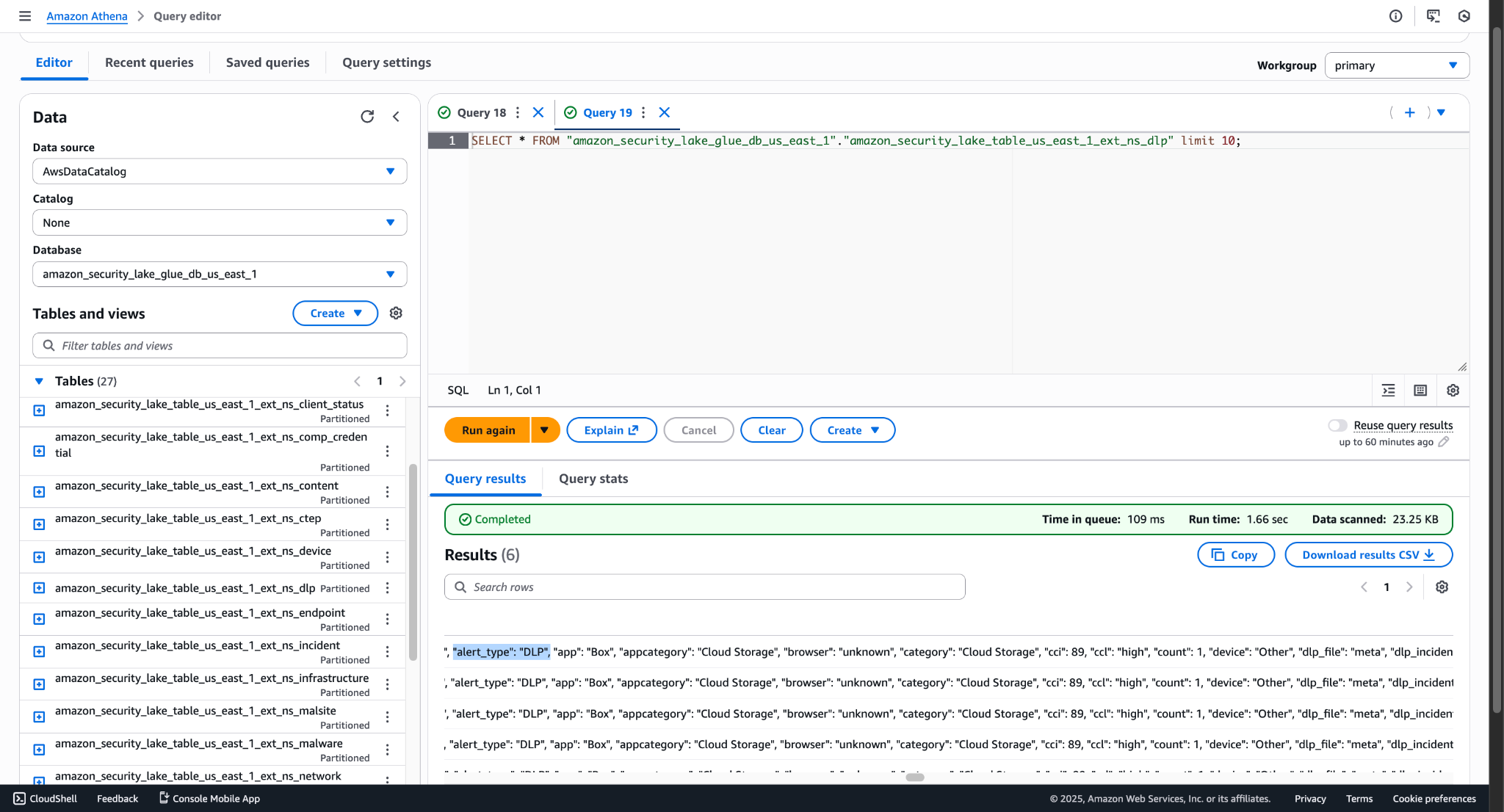Open the Catalog dropdown
The image size is (1504, 812).
click(x=220, y=222)
